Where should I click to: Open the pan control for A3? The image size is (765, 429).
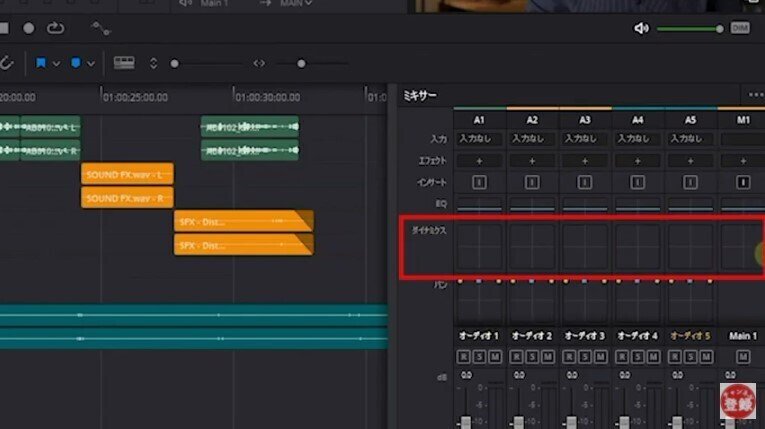[x=584, y=301]
